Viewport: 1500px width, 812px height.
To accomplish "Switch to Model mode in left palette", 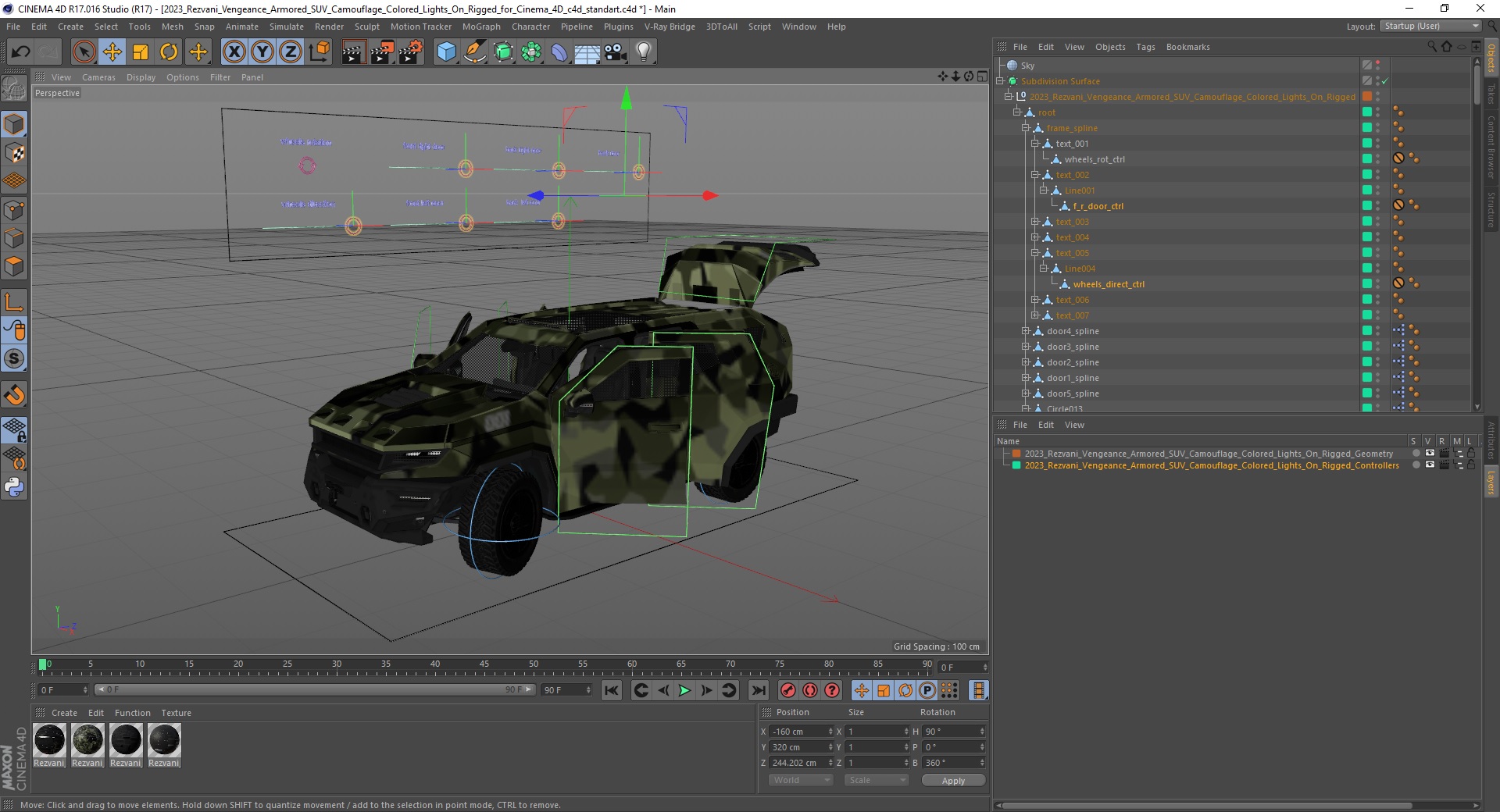I will [14, 124].
